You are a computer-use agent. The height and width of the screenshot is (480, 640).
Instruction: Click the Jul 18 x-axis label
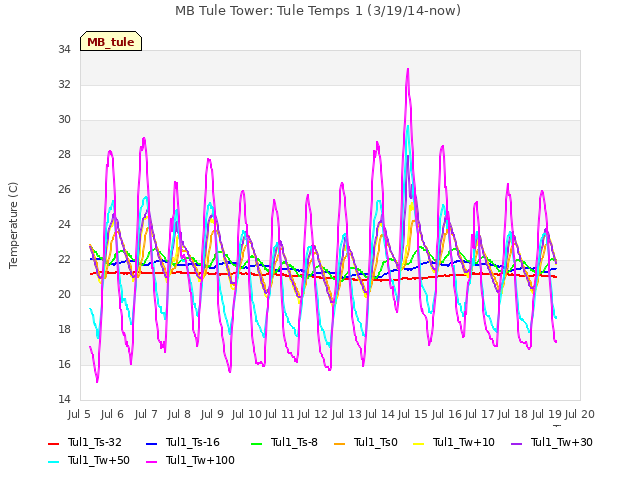pyautogui.click(x=513, y=414)
